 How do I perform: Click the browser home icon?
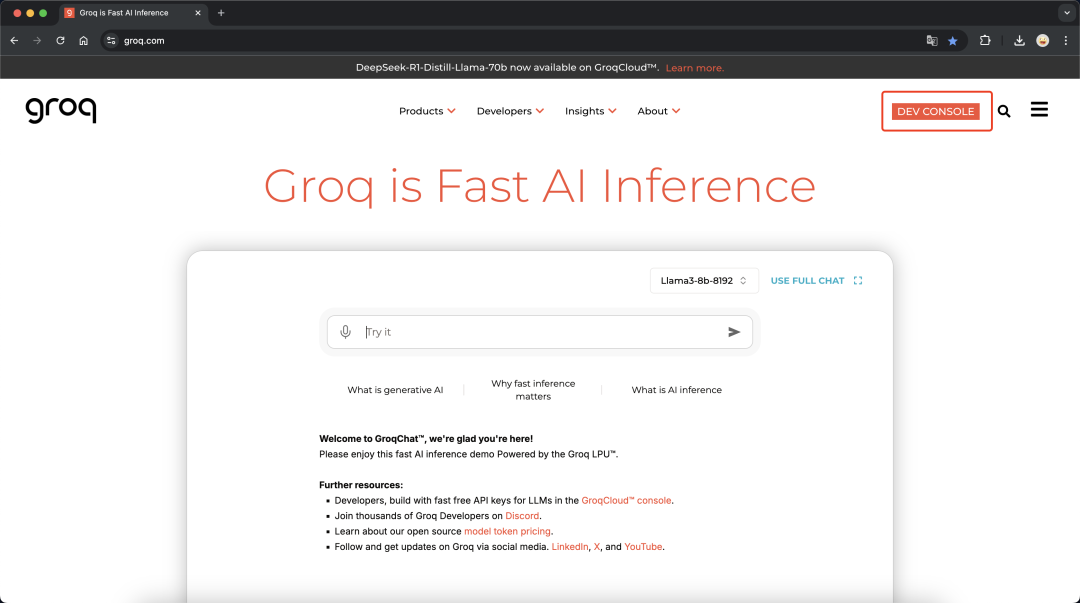pyautogui.click(x=83, y=41)
